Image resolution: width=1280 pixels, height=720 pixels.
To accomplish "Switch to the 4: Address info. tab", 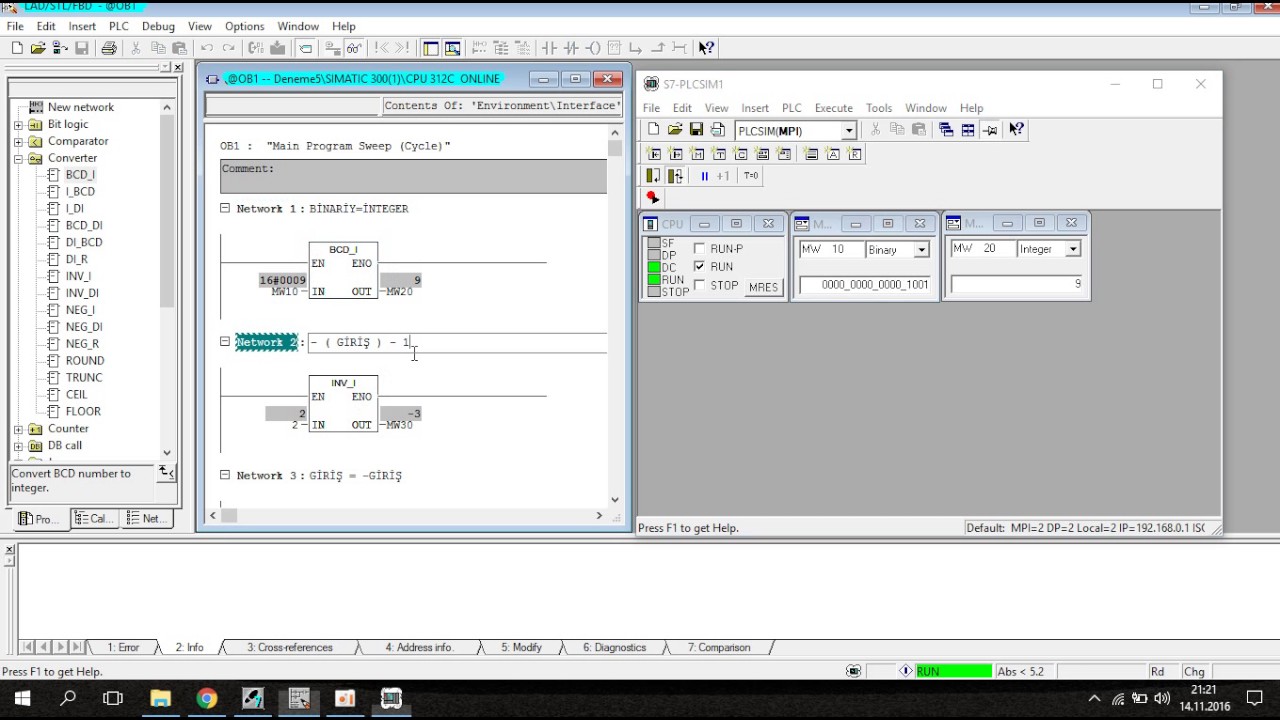I will pos(420,648).
